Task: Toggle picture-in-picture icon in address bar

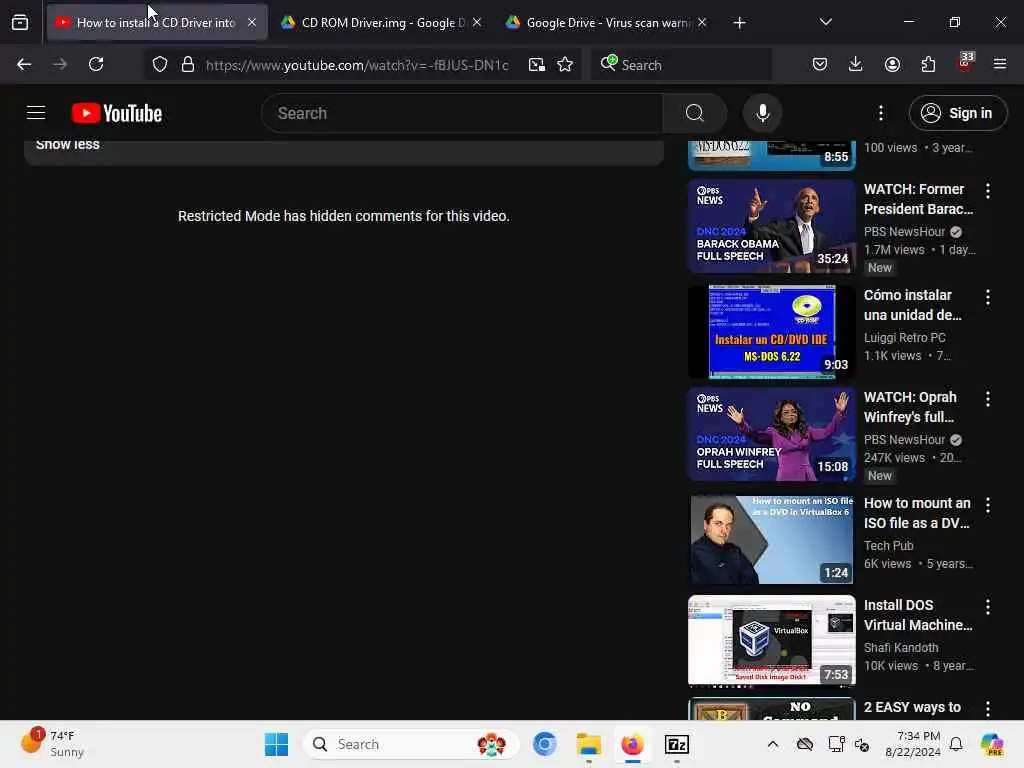Action: (537, 64)
